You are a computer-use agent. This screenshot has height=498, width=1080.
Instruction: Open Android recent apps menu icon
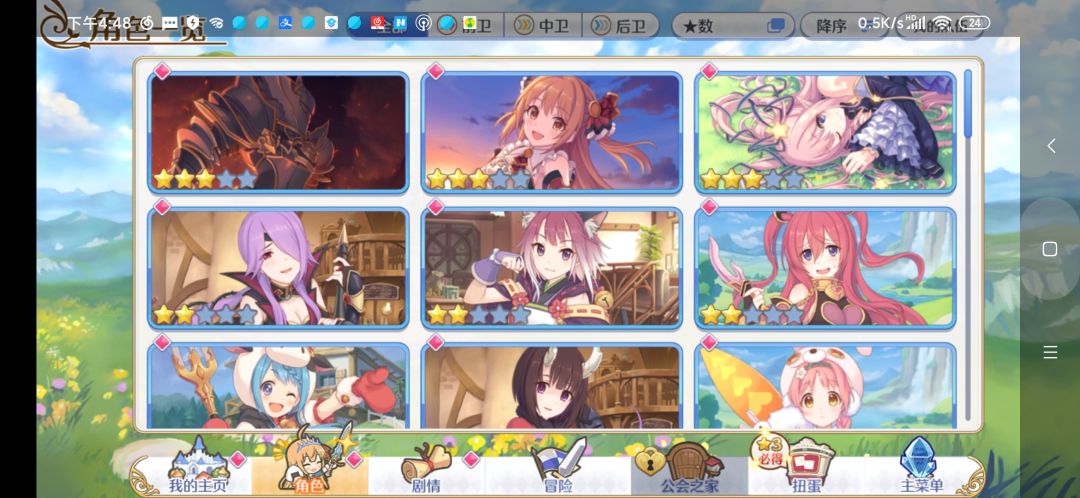pos(1050,353)
